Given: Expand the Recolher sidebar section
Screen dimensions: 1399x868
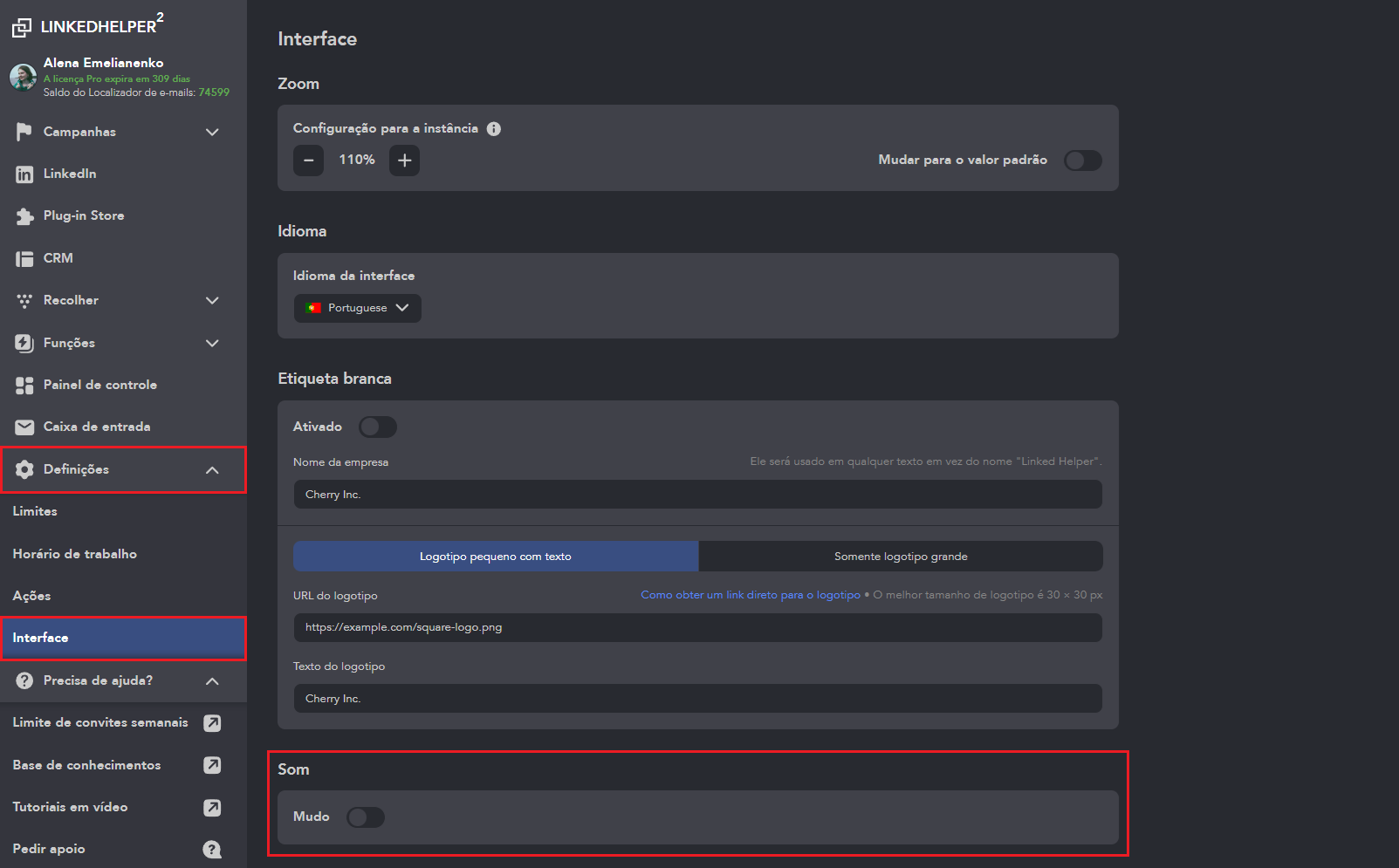Looking at the screenshot, I should coord(212,301).
